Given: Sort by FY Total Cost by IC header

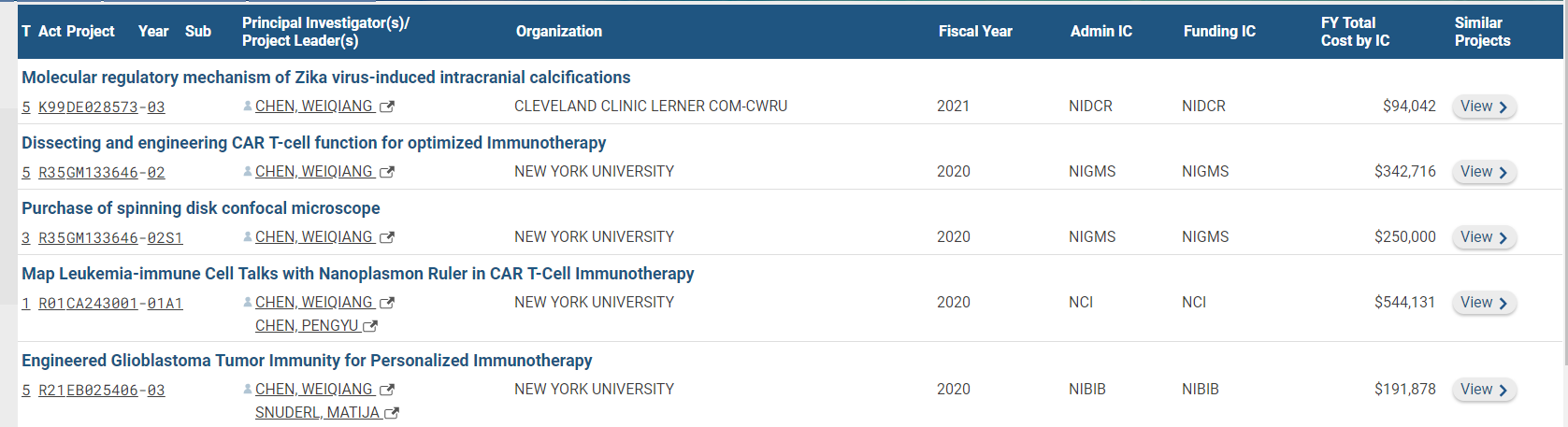Looking at the screenshot, I should (x=1355, y=32).
